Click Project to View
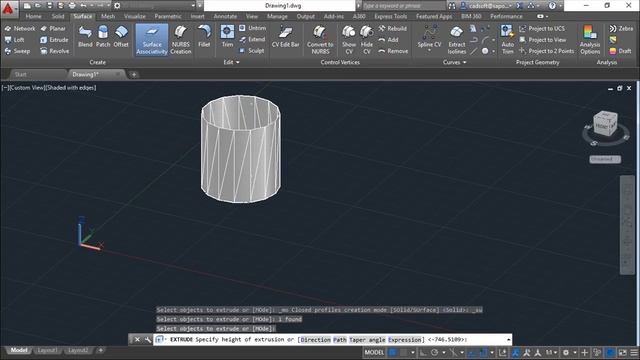The height and width of the screenshot is (360, 640). coord(542,40)
